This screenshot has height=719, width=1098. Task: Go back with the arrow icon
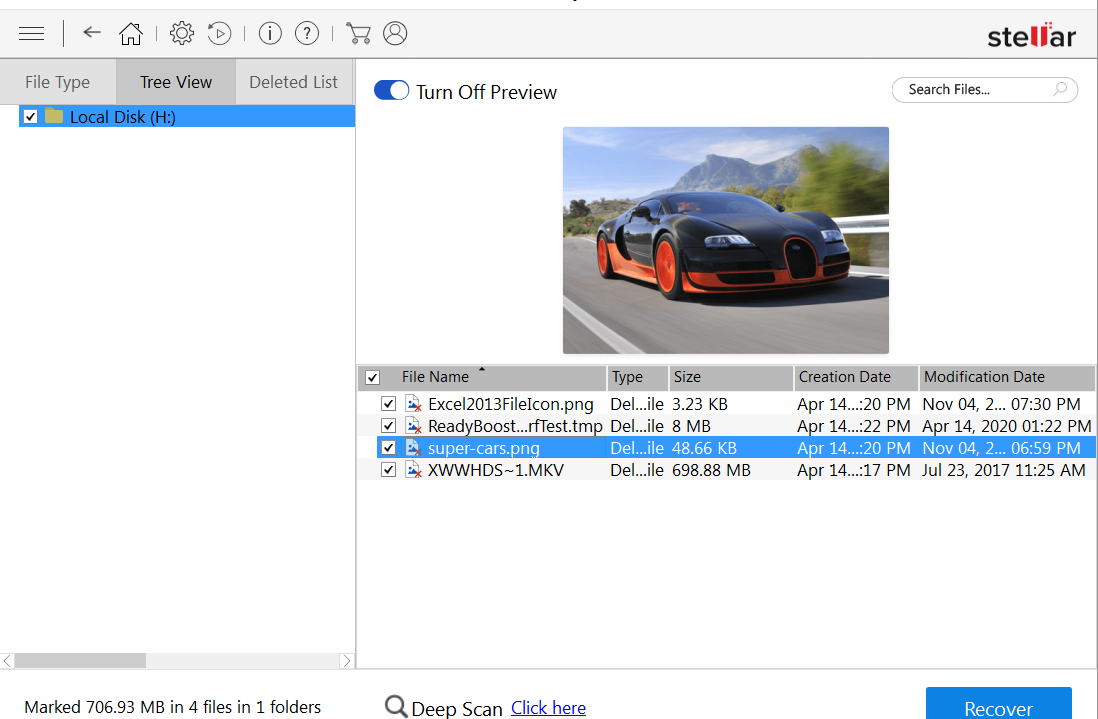click(x=92, y=32)
